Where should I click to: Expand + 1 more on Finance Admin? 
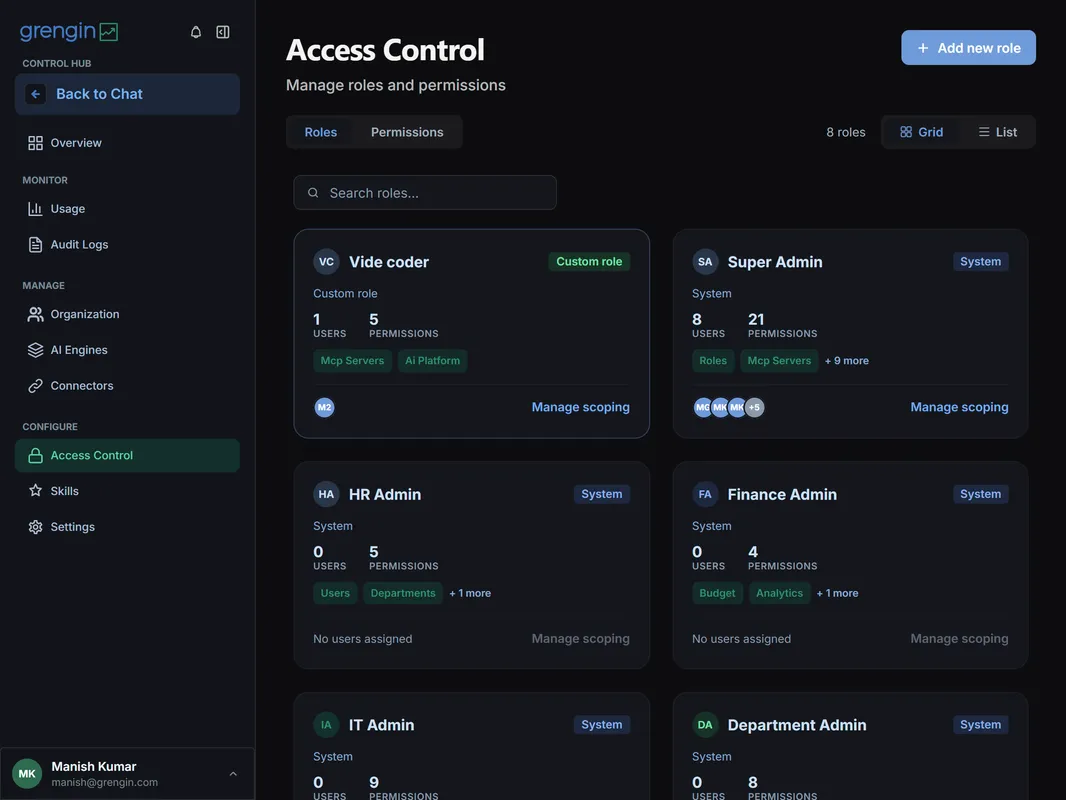[x=838, y=593]
